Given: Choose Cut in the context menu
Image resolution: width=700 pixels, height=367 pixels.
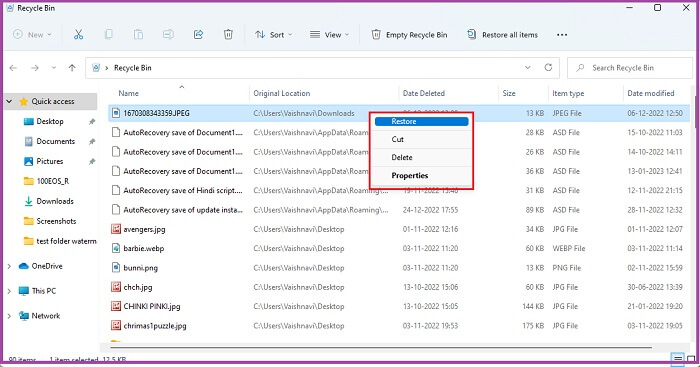Looking at the screenshot, I should coord(421,139).
